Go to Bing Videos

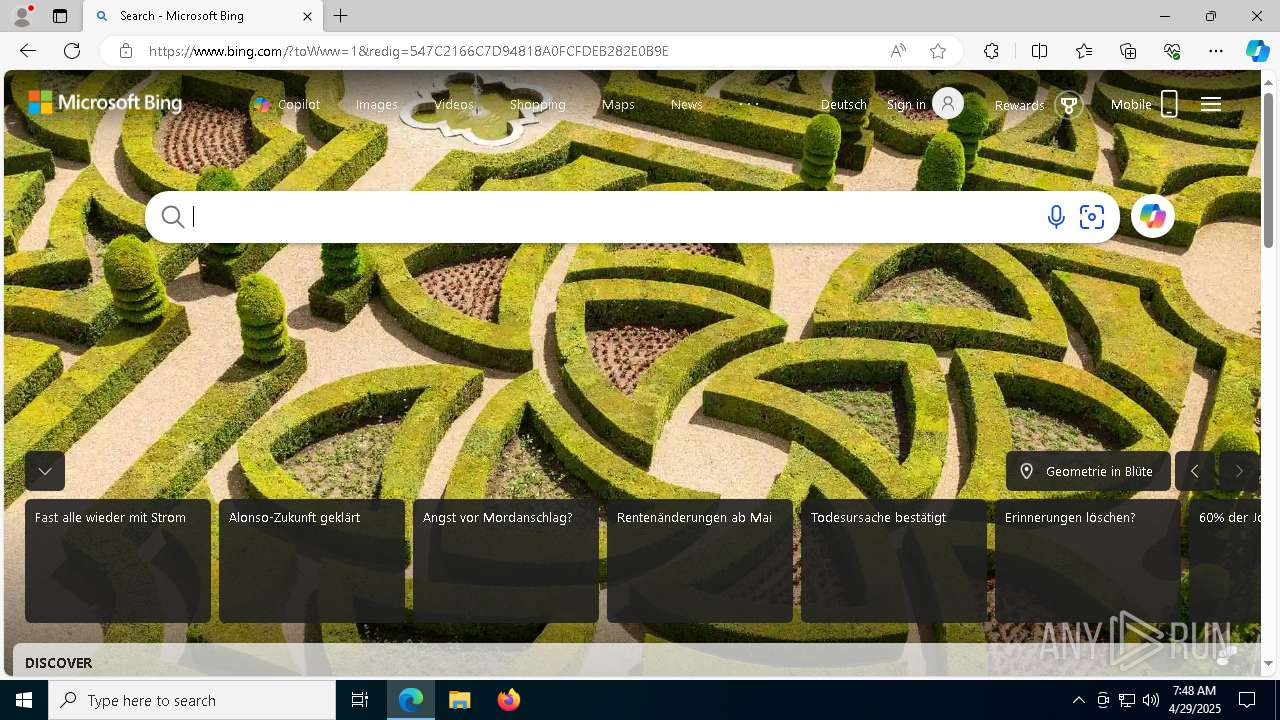coord(454,104)
